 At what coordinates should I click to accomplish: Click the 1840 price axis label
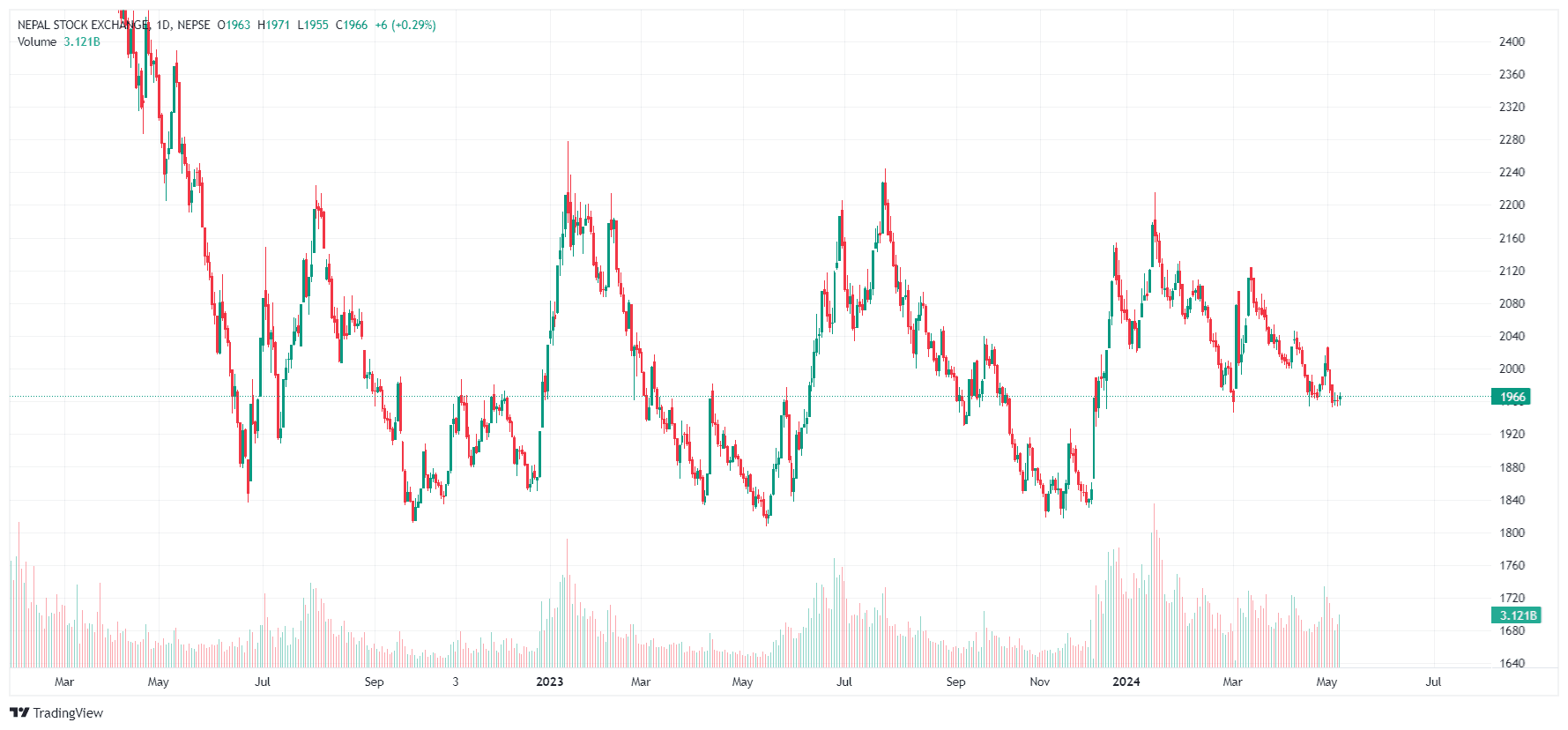[x=1512, y=500]
